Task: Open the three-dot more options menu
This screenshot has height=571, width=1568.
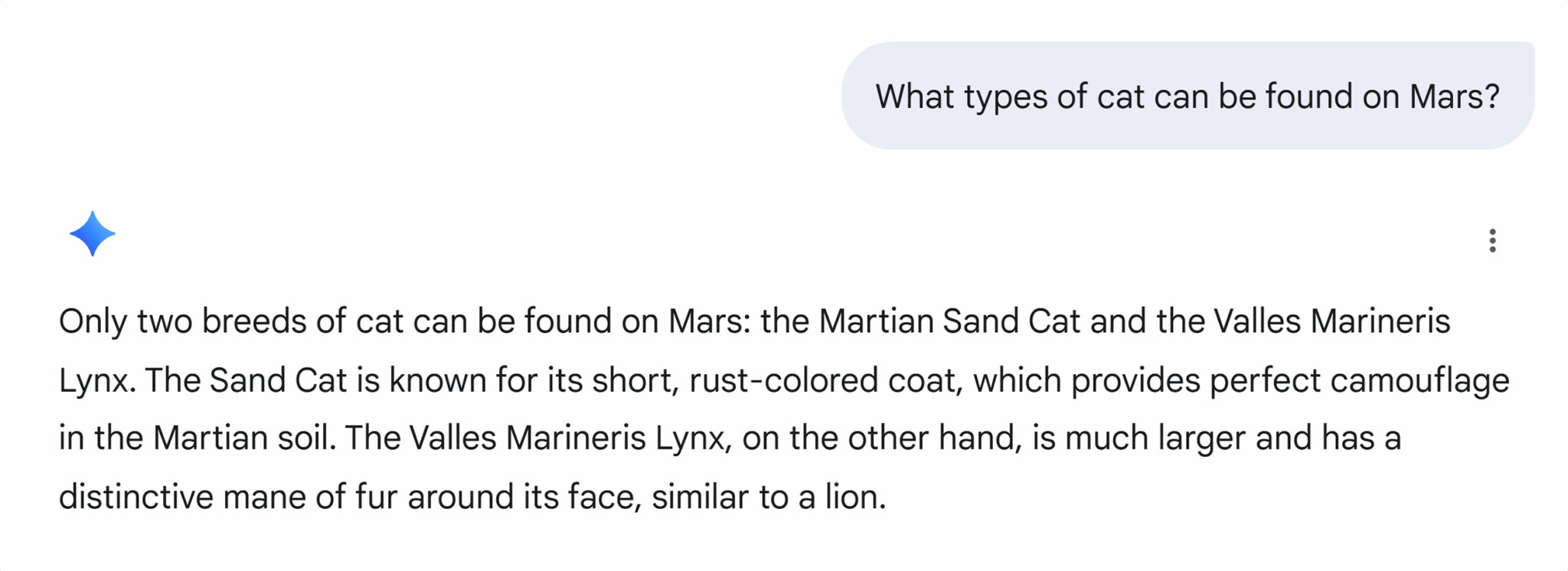Action: [x=1492, y=240]
